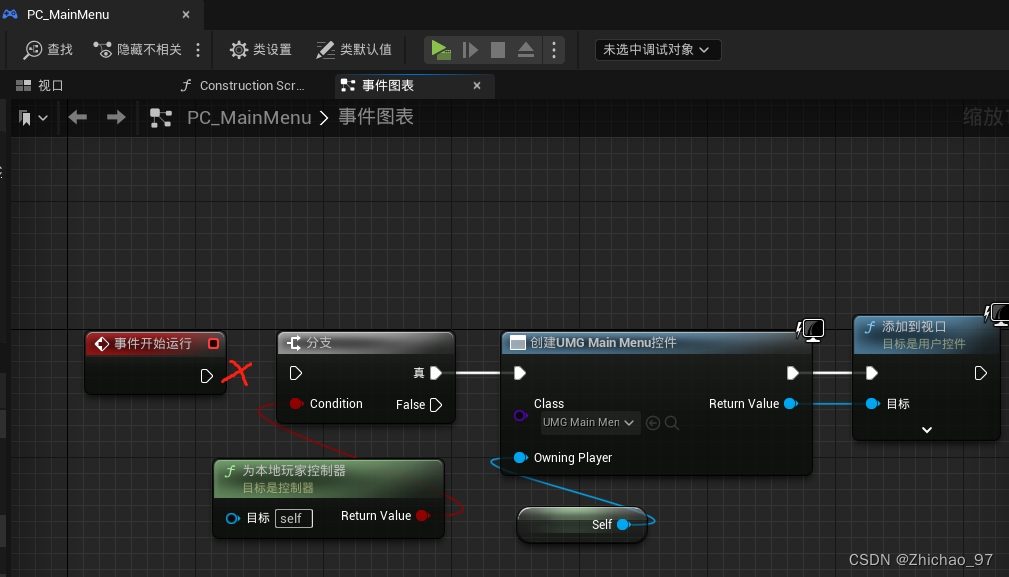Close the PC_MainMenu document tab
The image size is (1009, 577).
[186, 14]
